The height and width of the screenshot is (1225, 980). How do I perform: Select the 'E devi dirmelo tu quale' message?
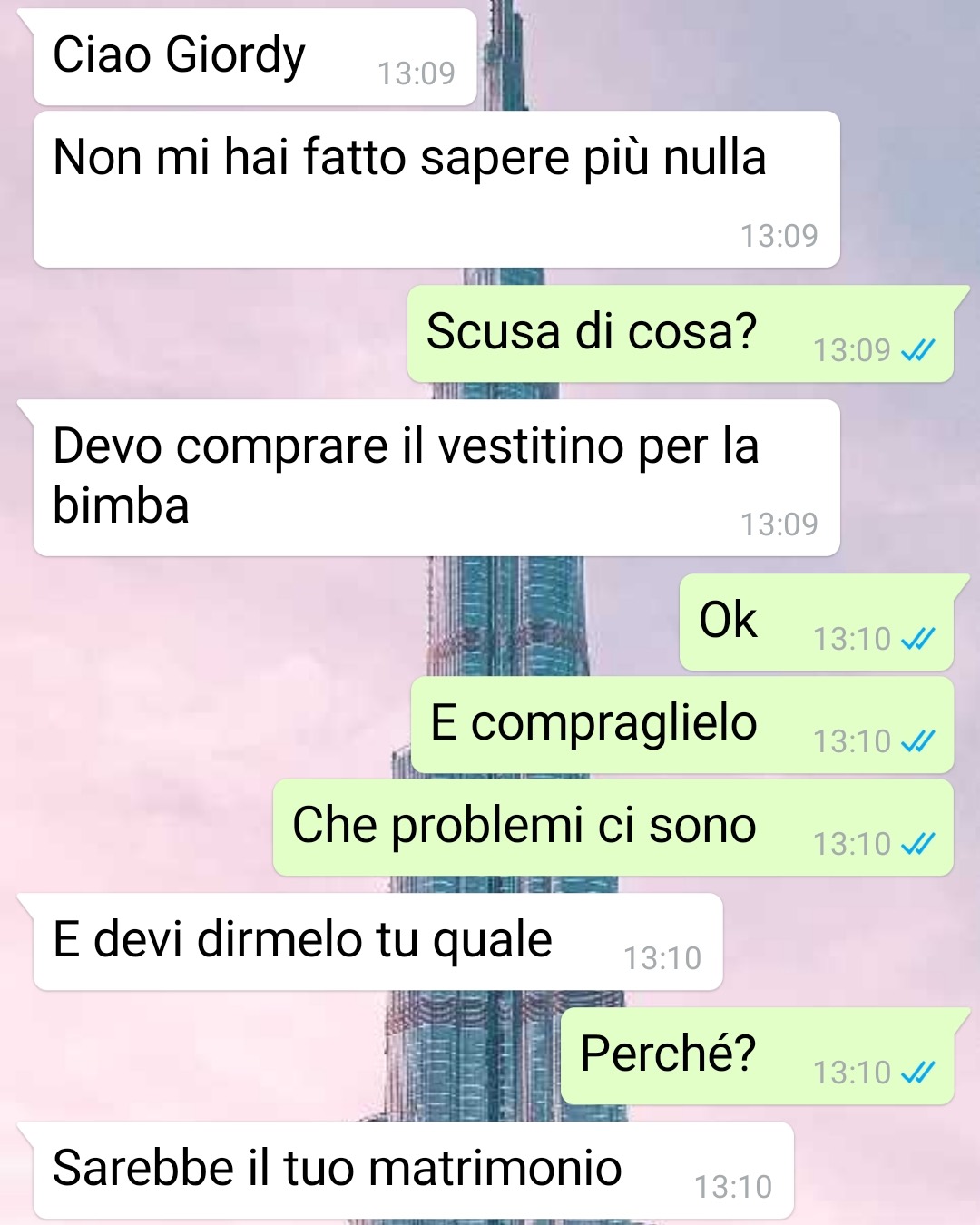pos(377,942)
